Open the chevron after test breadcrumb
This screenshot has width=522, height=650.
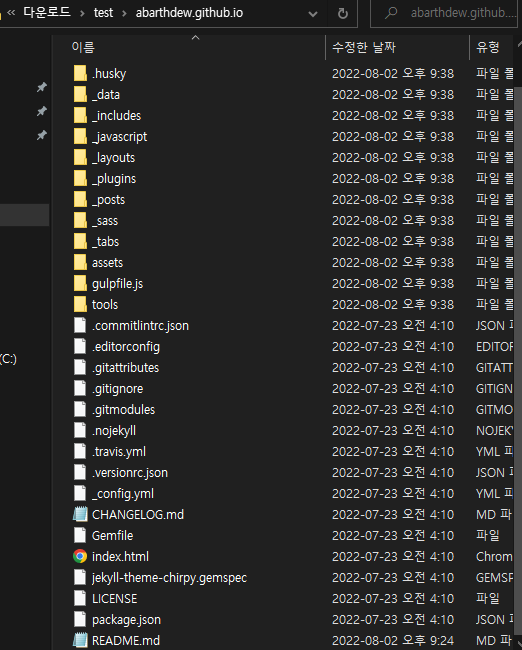(x=124, y=13)
